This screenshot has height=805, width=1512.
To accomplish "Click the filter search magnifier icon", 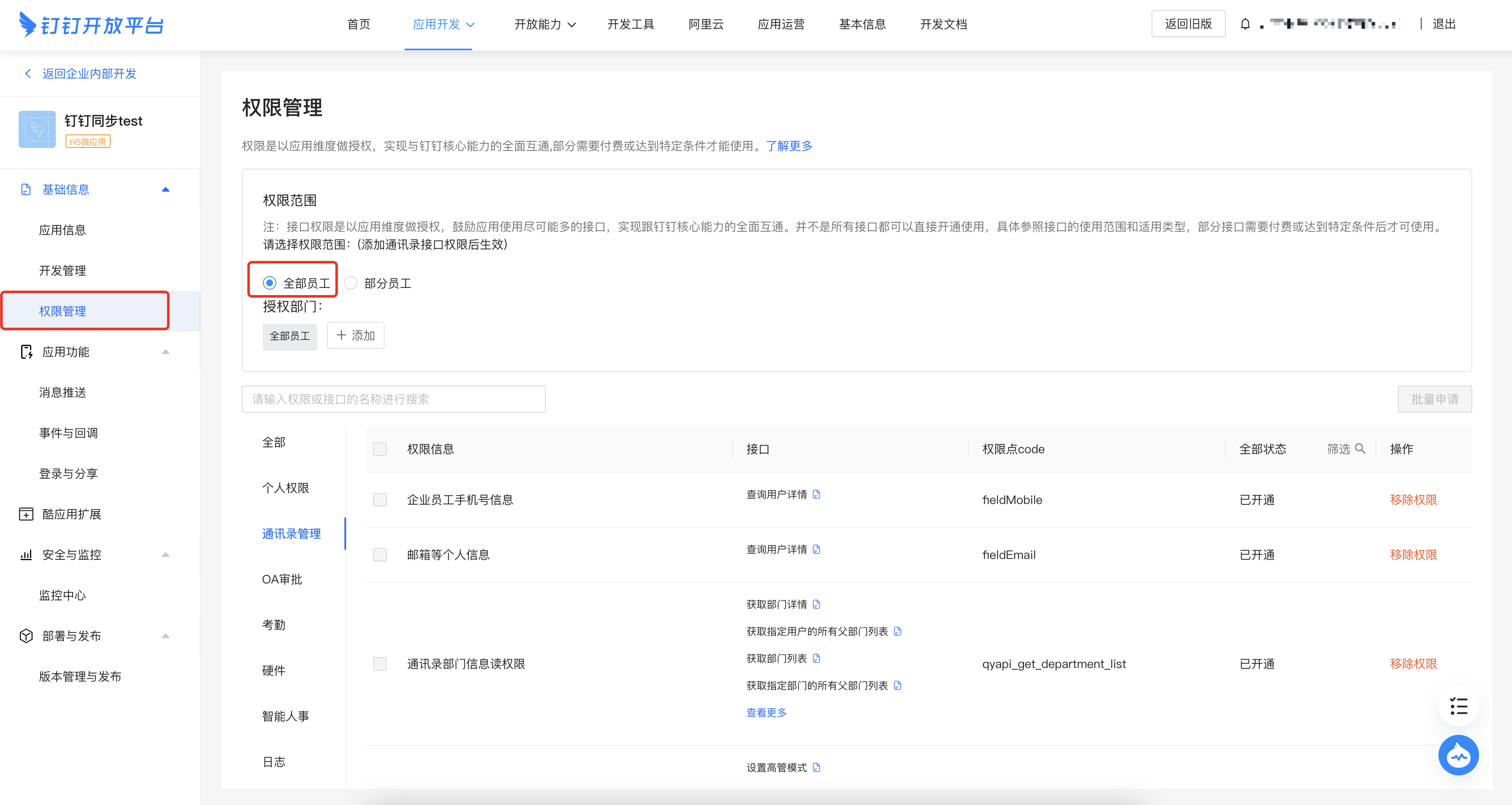I will coord(1359,449).
